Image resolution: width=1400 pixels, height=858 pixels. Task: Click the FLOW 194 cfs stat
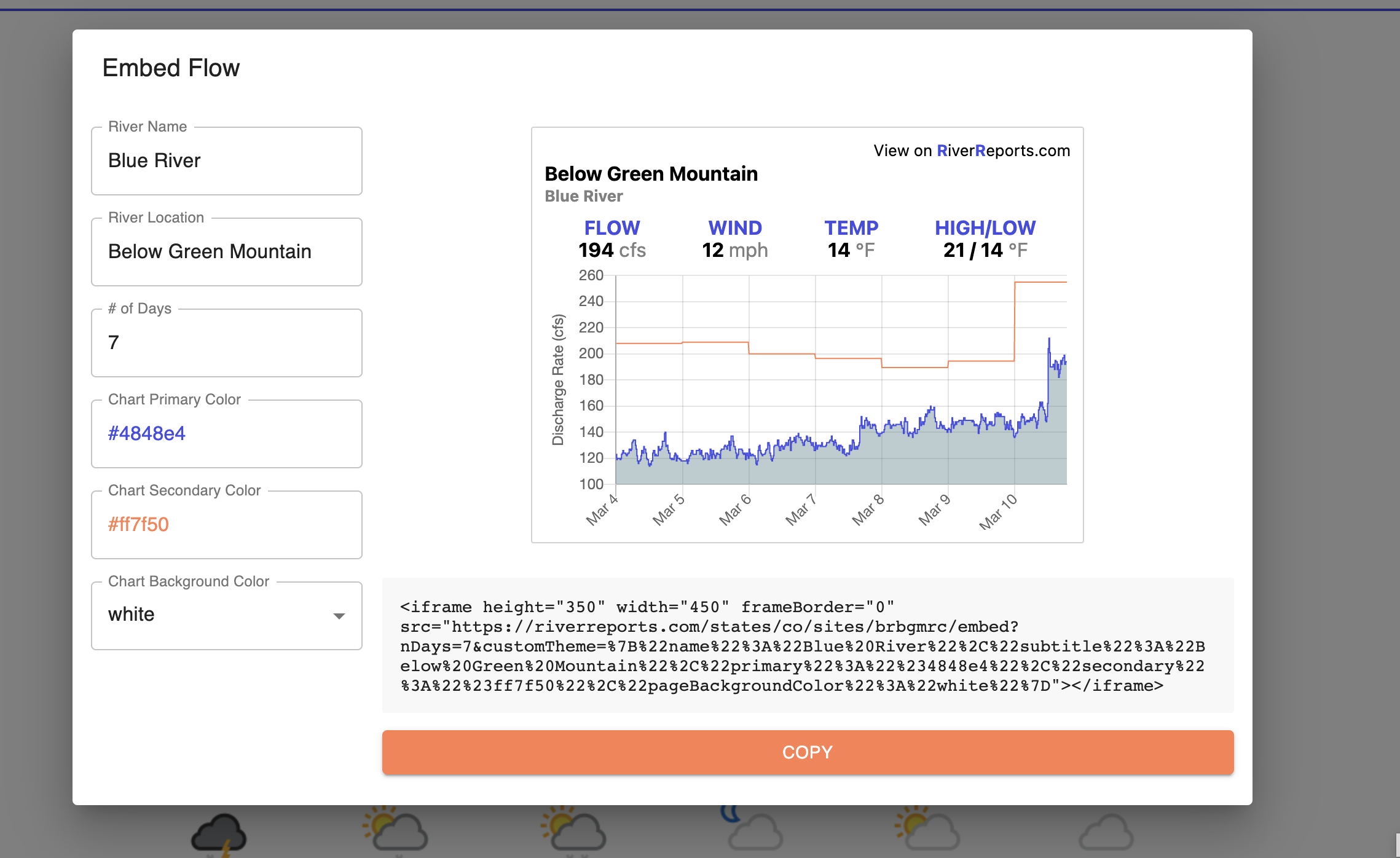click(612, 239)
